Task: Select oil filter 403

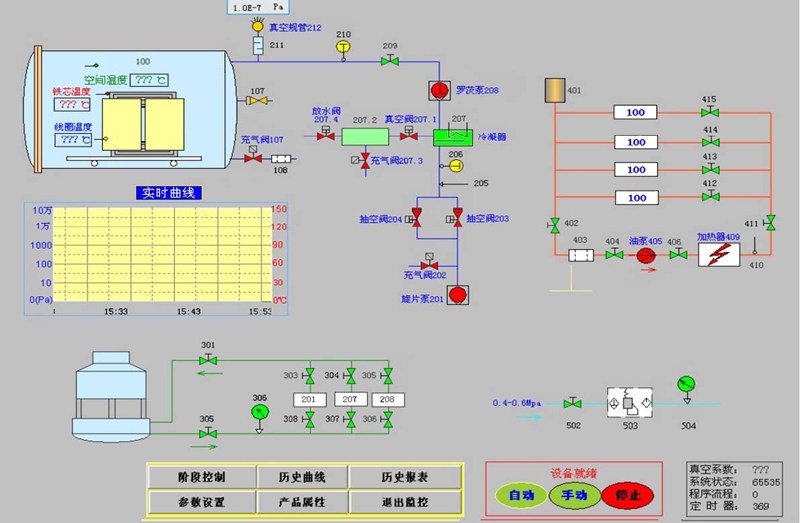Action: tap(581, 255)
